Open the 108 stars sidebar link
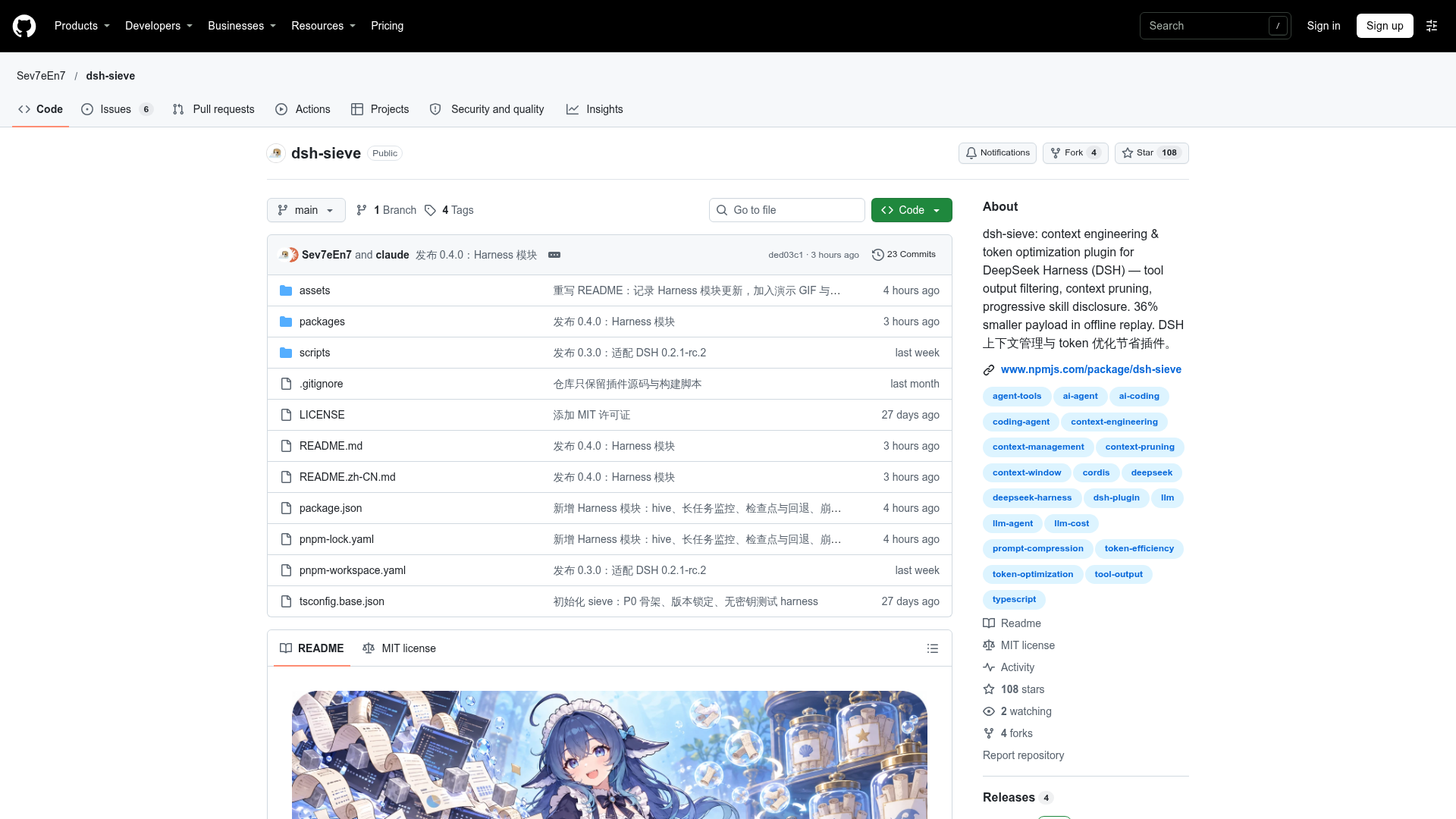This screenshot has width=1456, height=819. pyautogui.click(x=1014, y=689)
